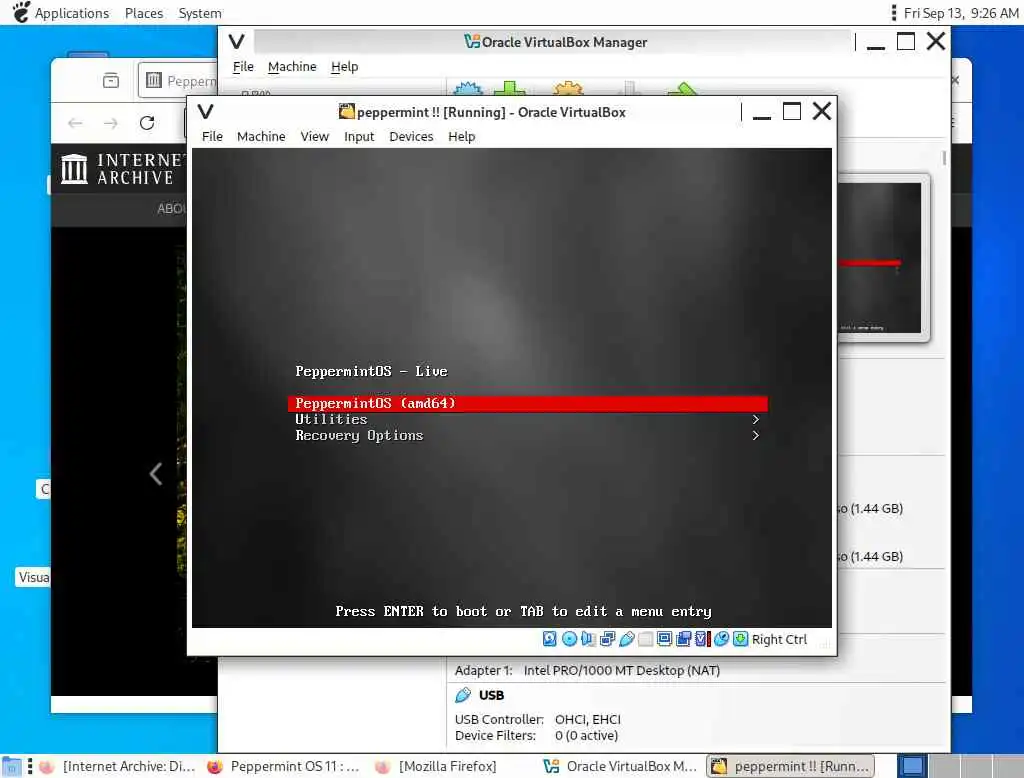This screenshot has width=1024, height=778.
Task: Click the USB devices status icon
Action: point(626,639)
